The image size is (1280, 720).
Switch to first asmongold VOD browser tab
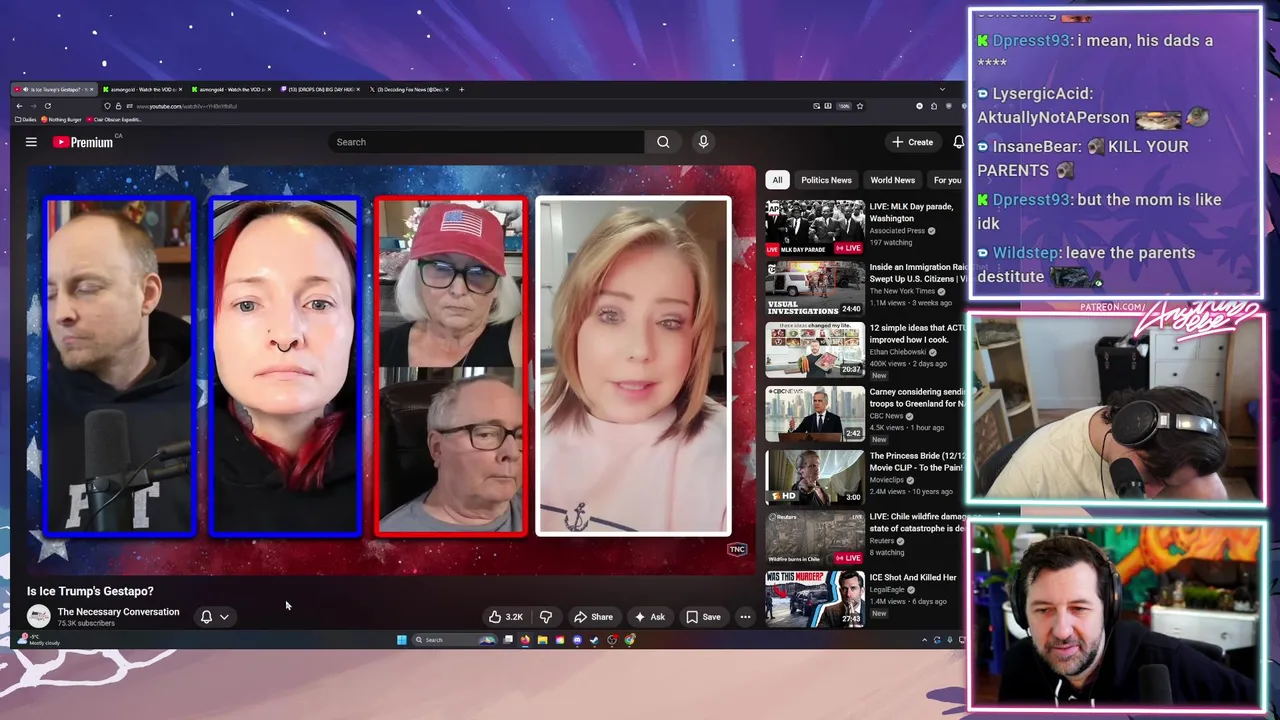pyautogui.click(x=142, y=89)
